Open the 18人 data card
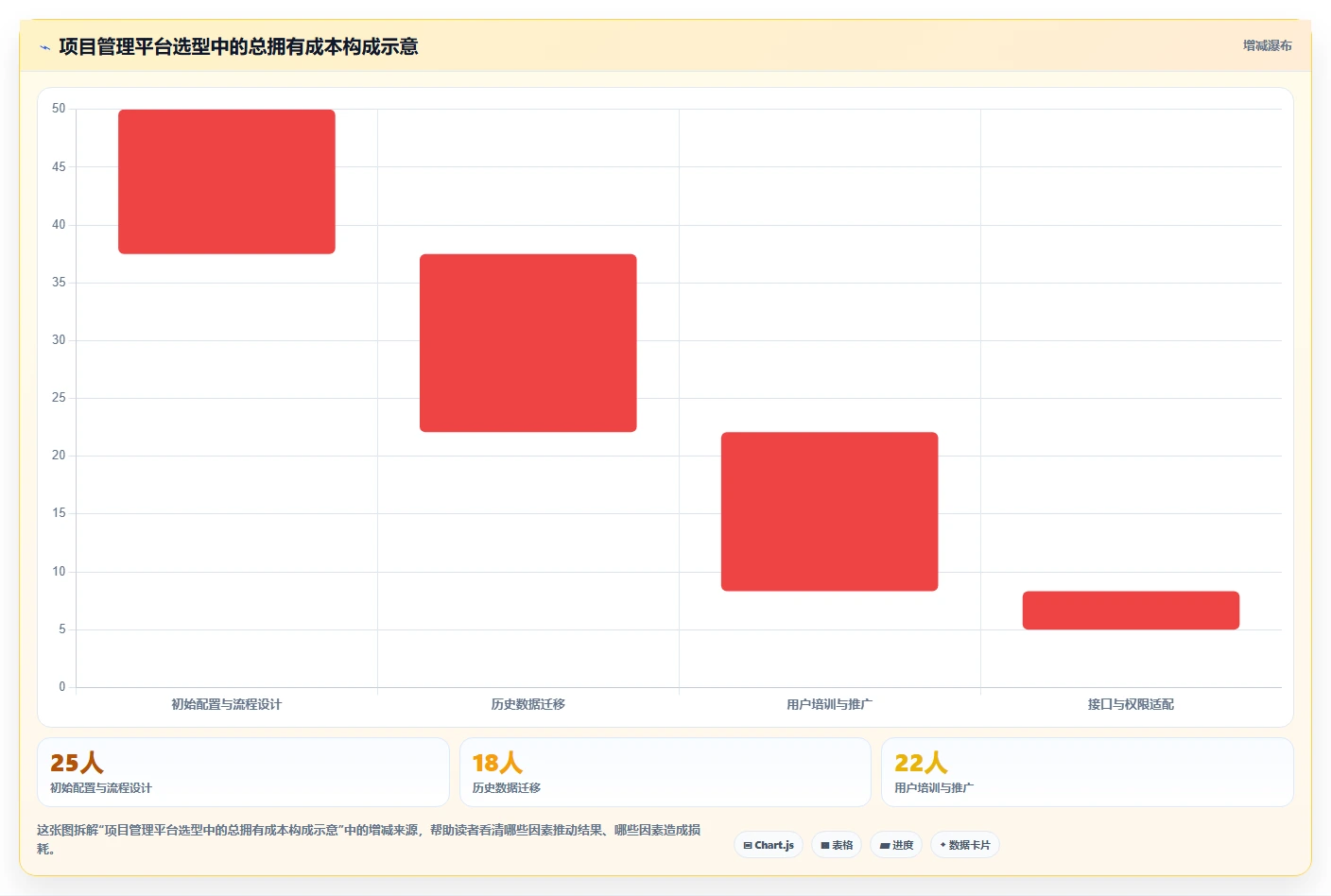 665,772
